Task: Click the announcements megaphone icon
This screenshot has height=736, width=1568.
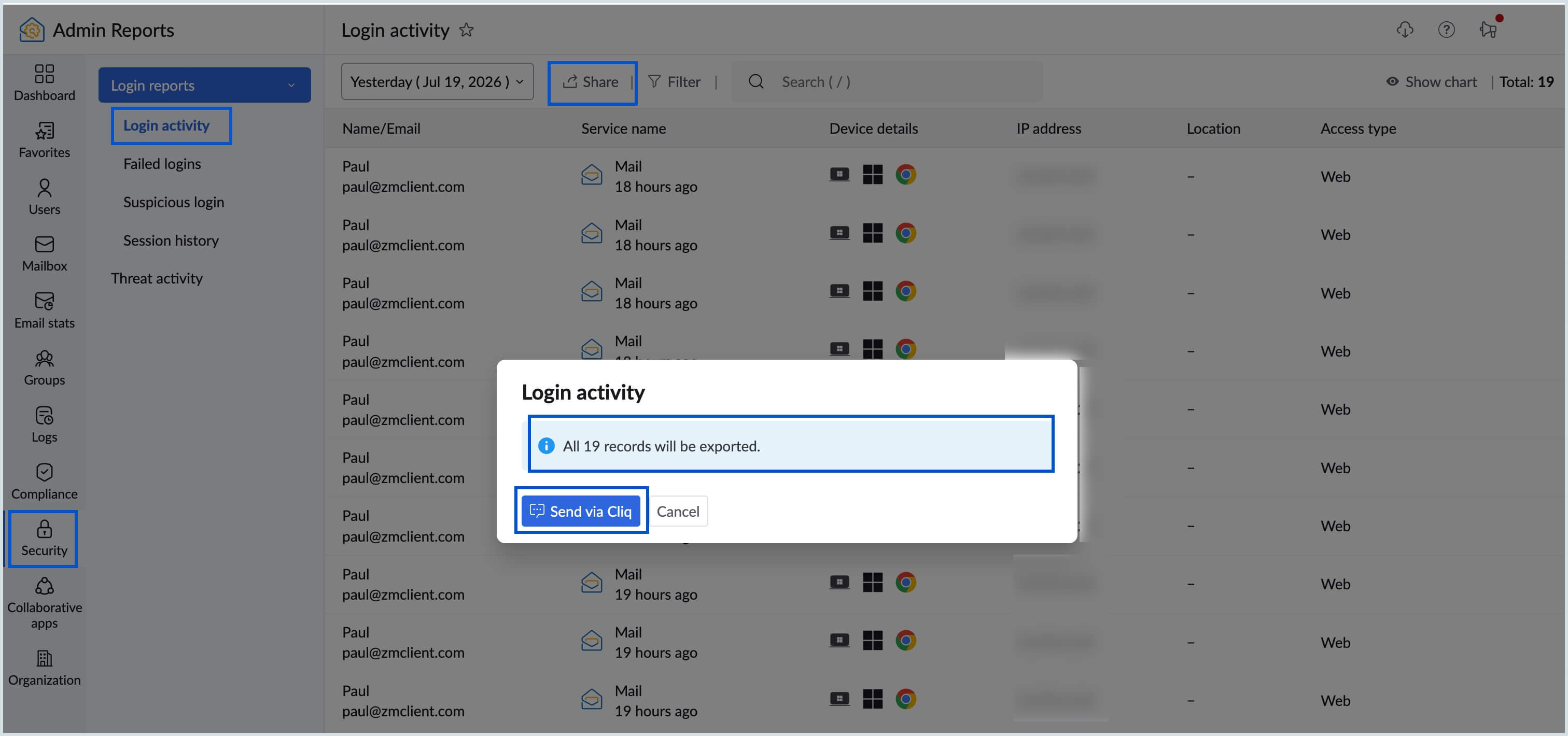Action: (x=1488, y=29)
